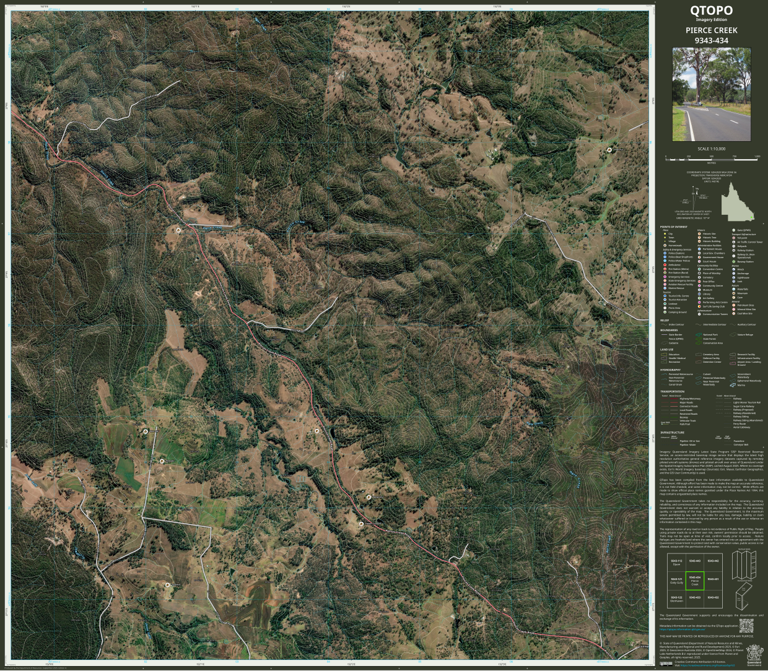Click the QR code for QTopo application

(746, 626)
